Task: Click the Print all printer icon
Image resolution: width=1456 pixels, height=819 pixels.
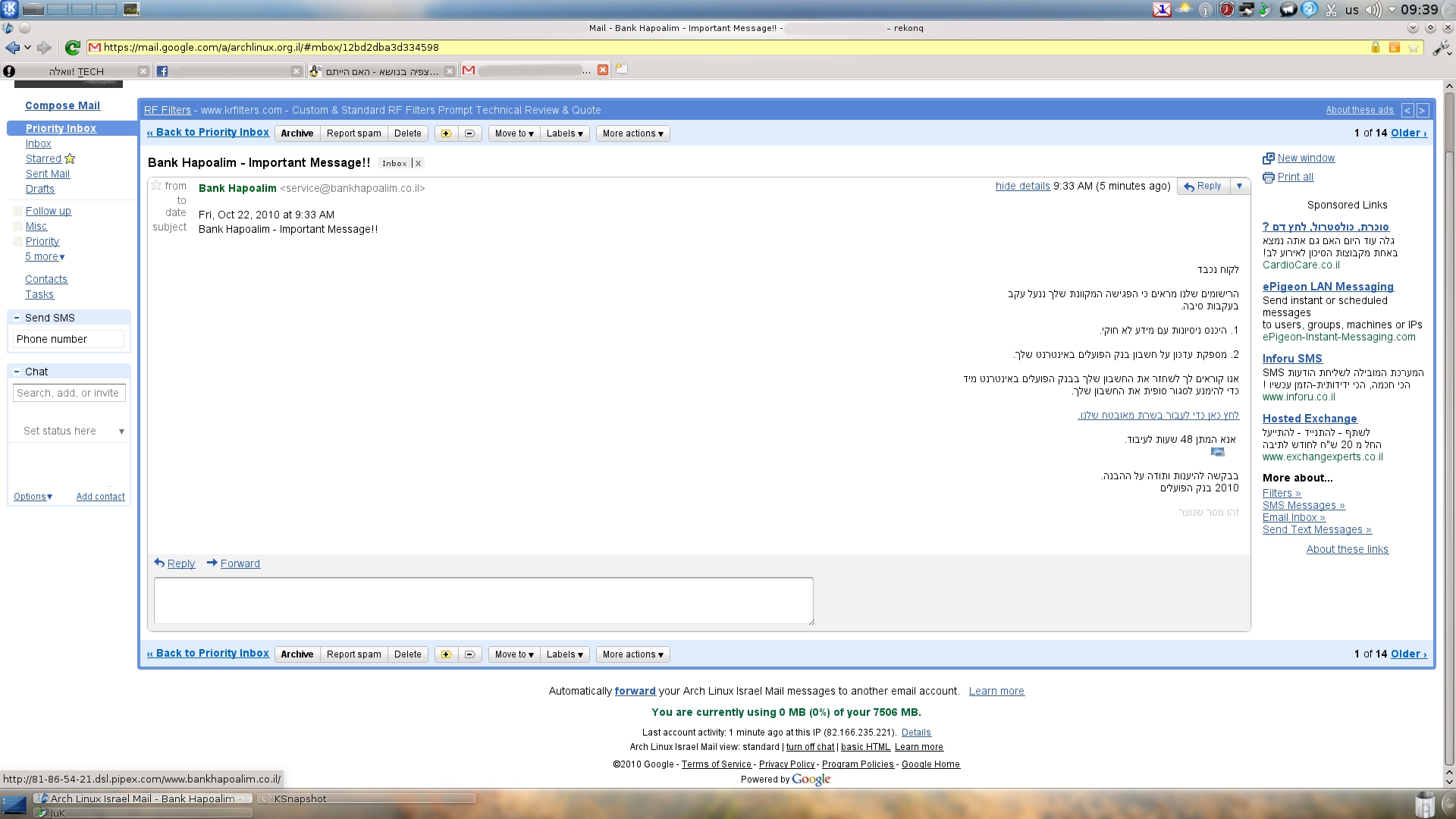Action: tap(1269, 177)
